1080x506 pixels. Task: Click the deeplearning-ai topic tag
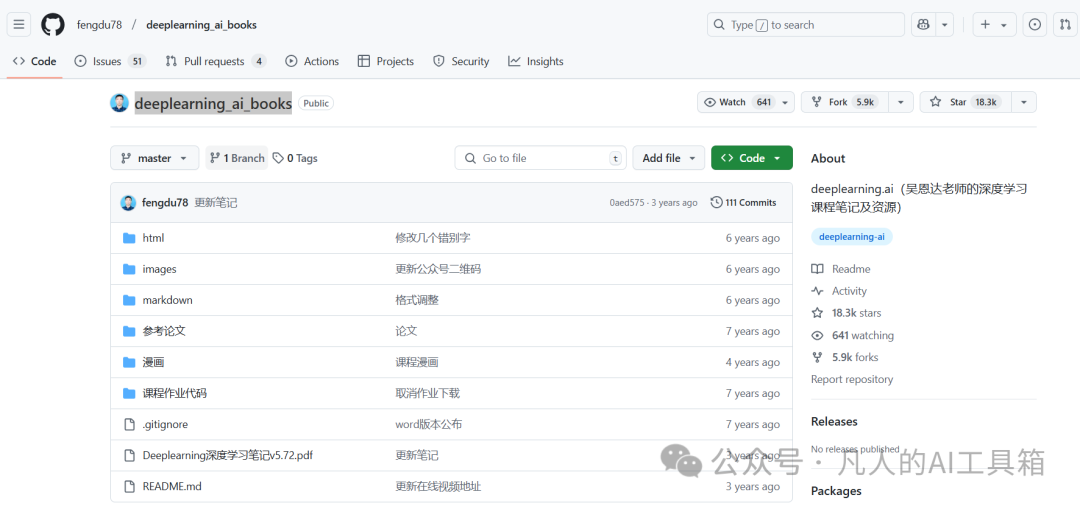coord(851,237)
